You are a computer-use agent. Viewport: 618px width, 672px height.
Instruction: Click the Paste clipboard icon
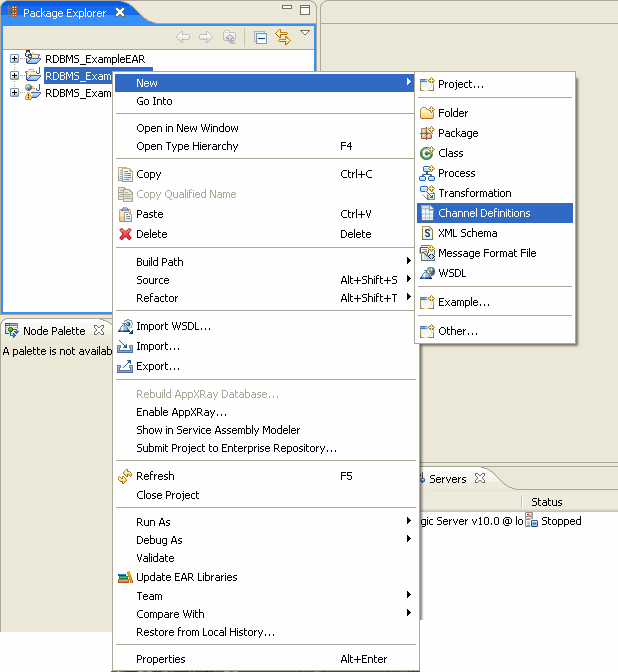125,214
